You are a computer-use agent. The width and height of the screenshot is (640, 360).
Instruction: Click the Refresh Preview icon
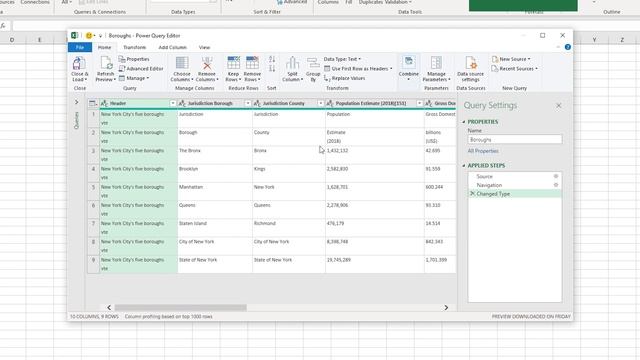click(106, 64)
